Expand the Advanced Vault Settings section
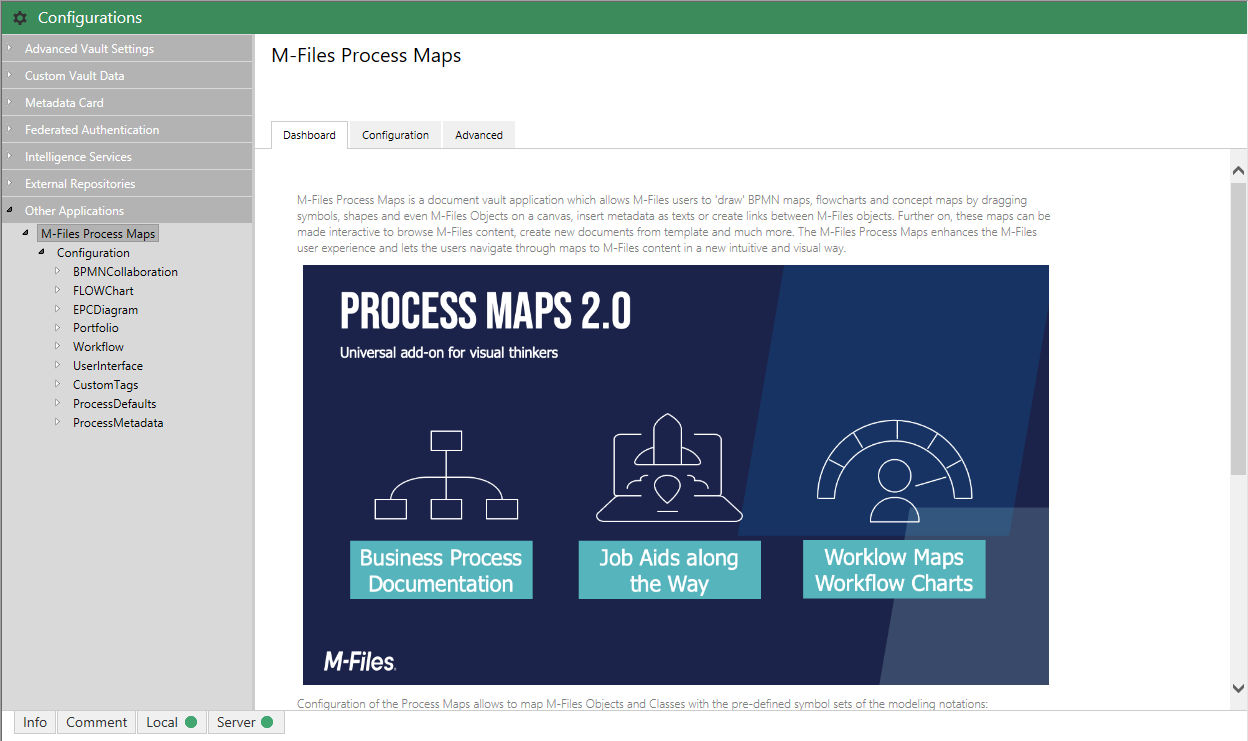The width and height of the screenshot is (1248, 741). coord(10,48)
